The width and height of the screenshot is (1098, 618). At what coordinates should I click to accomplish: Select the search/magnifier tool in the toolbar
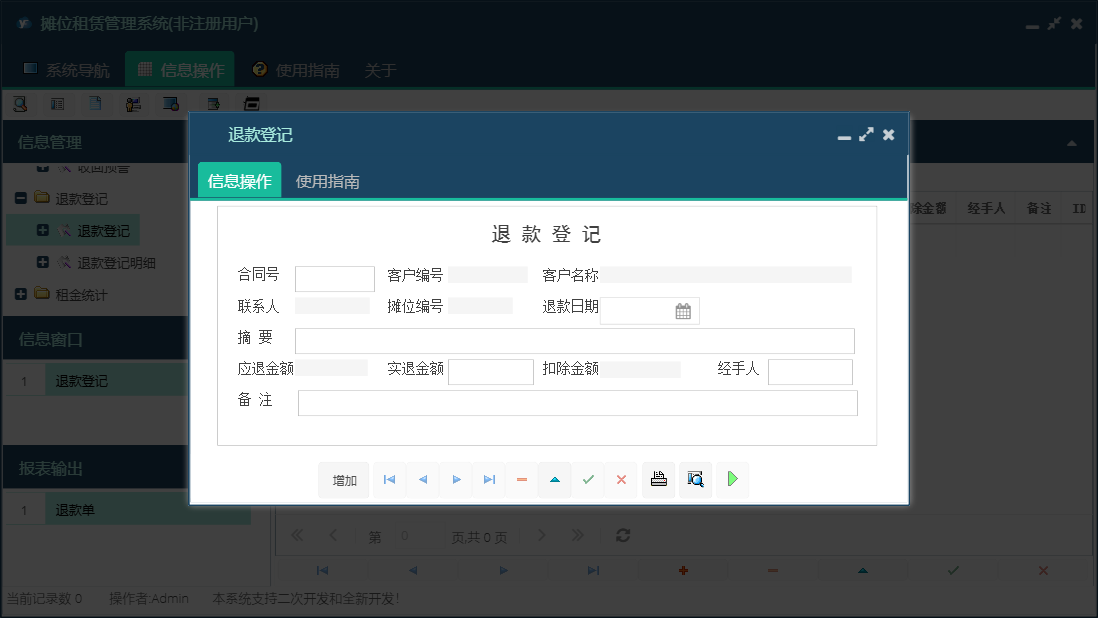click(x=20, y=103)
